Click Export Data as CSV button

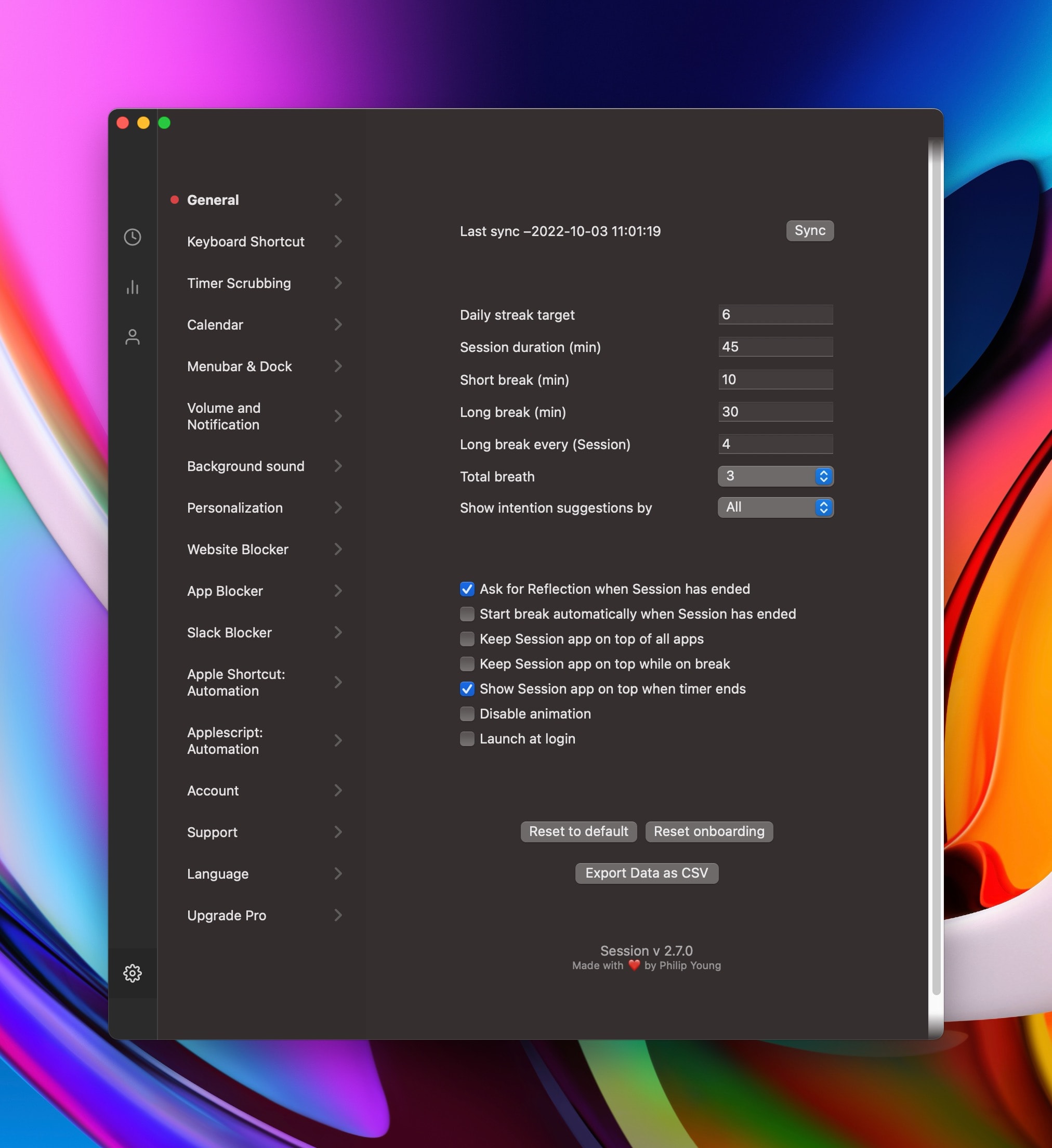(x=646, y=873)
